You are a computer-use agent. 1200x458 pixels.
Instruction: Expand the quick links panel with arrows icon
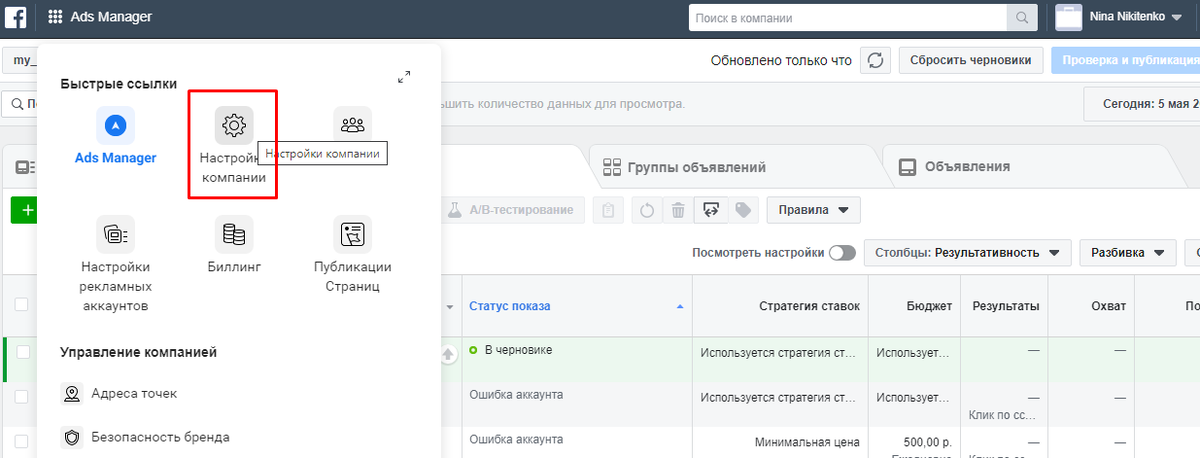[x=404, y=77]
